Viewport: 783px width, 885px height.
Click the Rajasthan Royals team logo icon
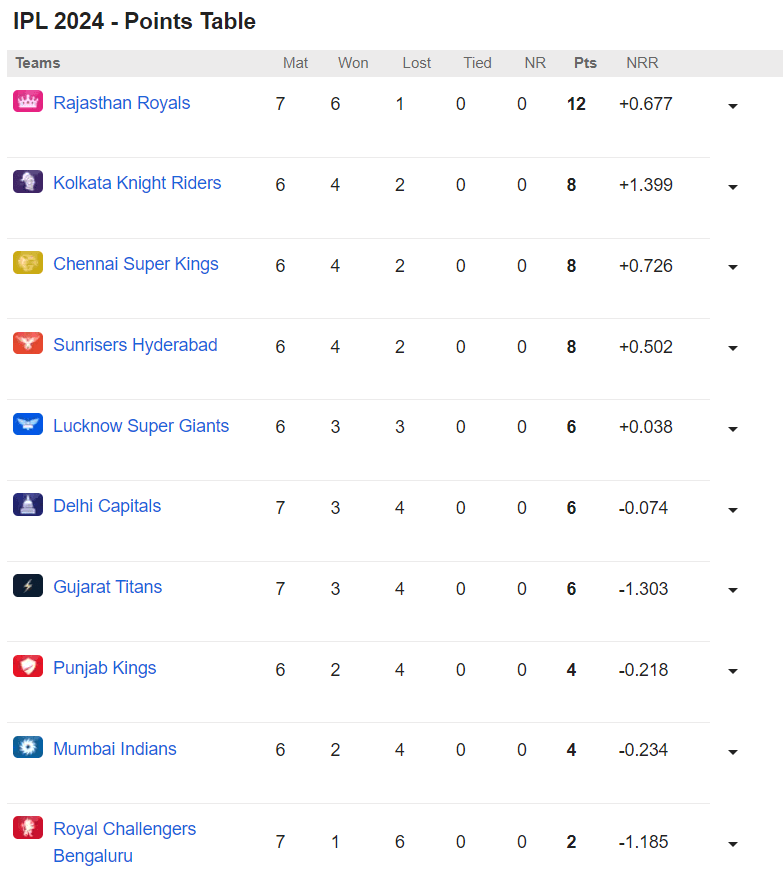(28, 101)
